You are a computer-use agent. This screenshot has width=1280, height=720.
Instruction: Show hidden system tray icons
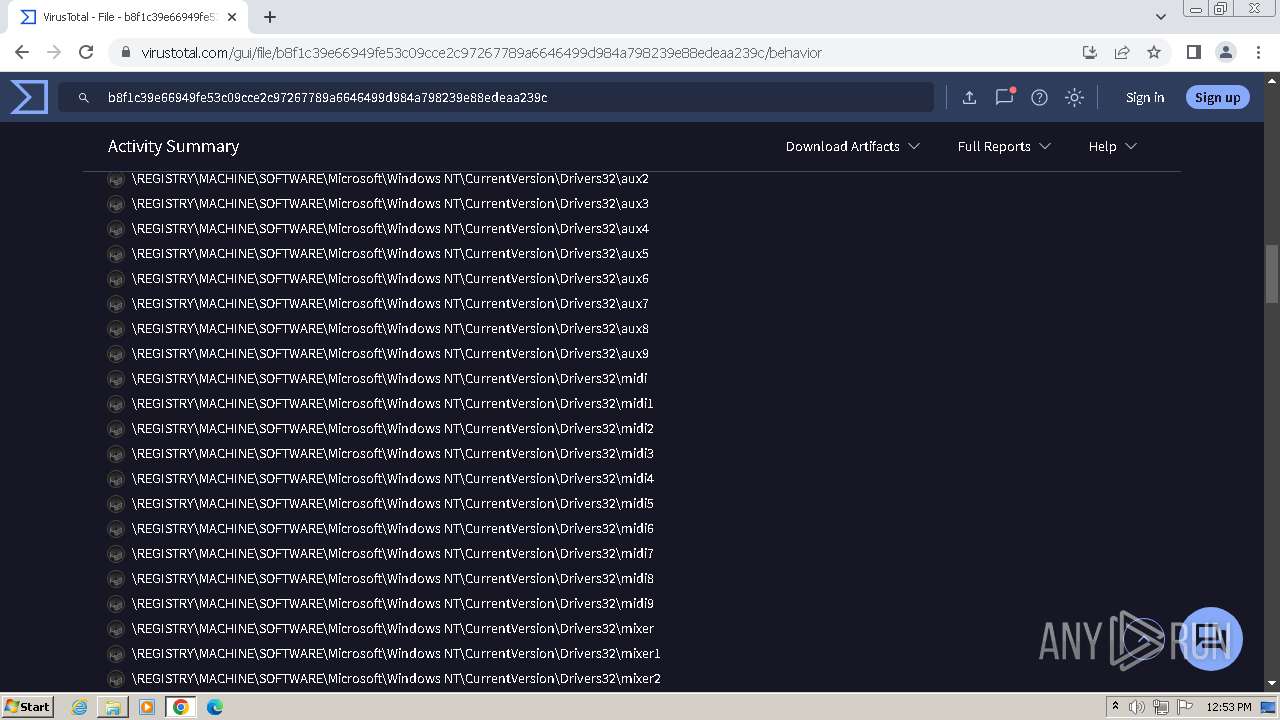tap(1115, 707)
